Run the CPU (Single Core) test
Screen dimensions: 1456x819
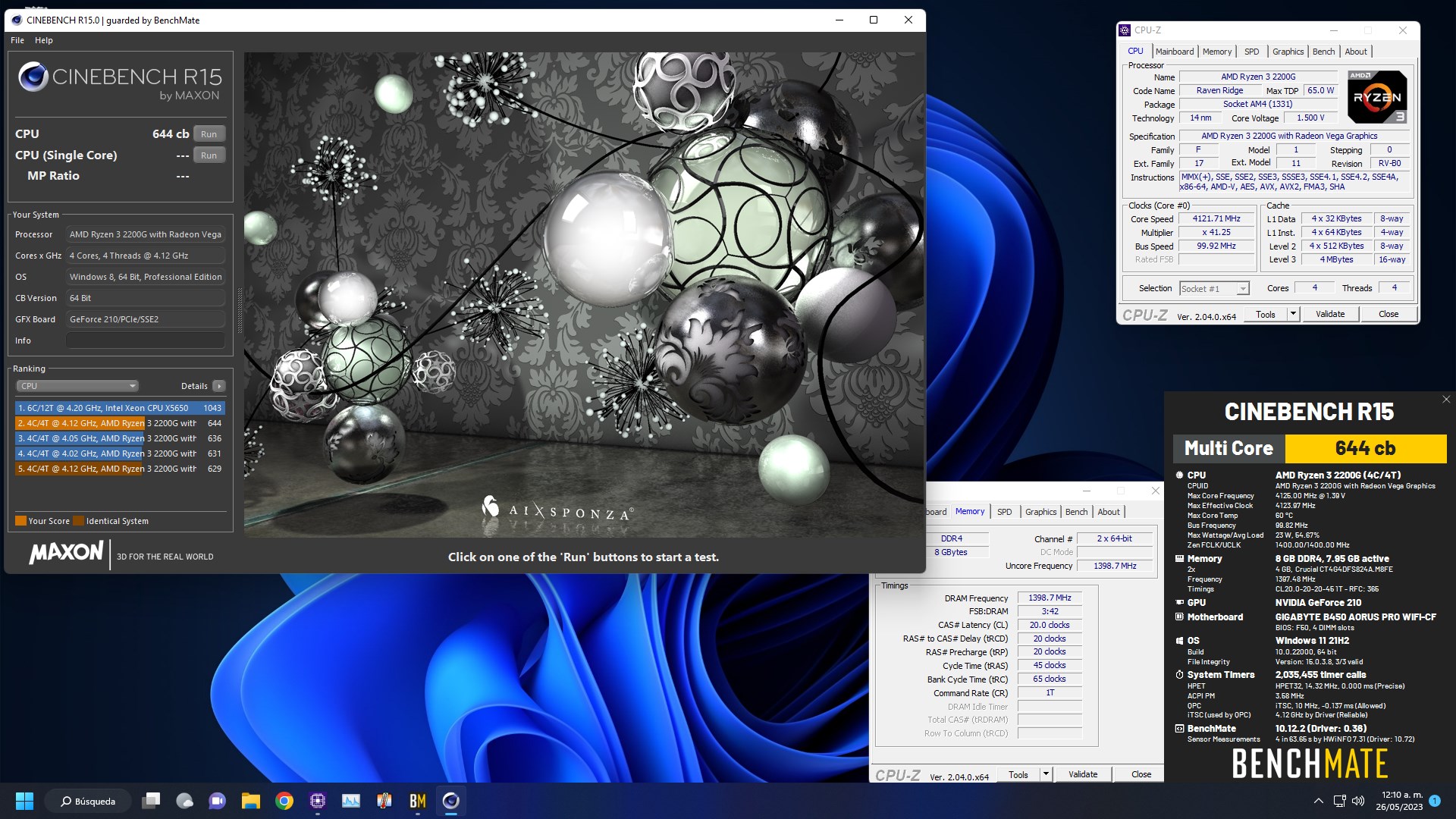click(209, 155)
